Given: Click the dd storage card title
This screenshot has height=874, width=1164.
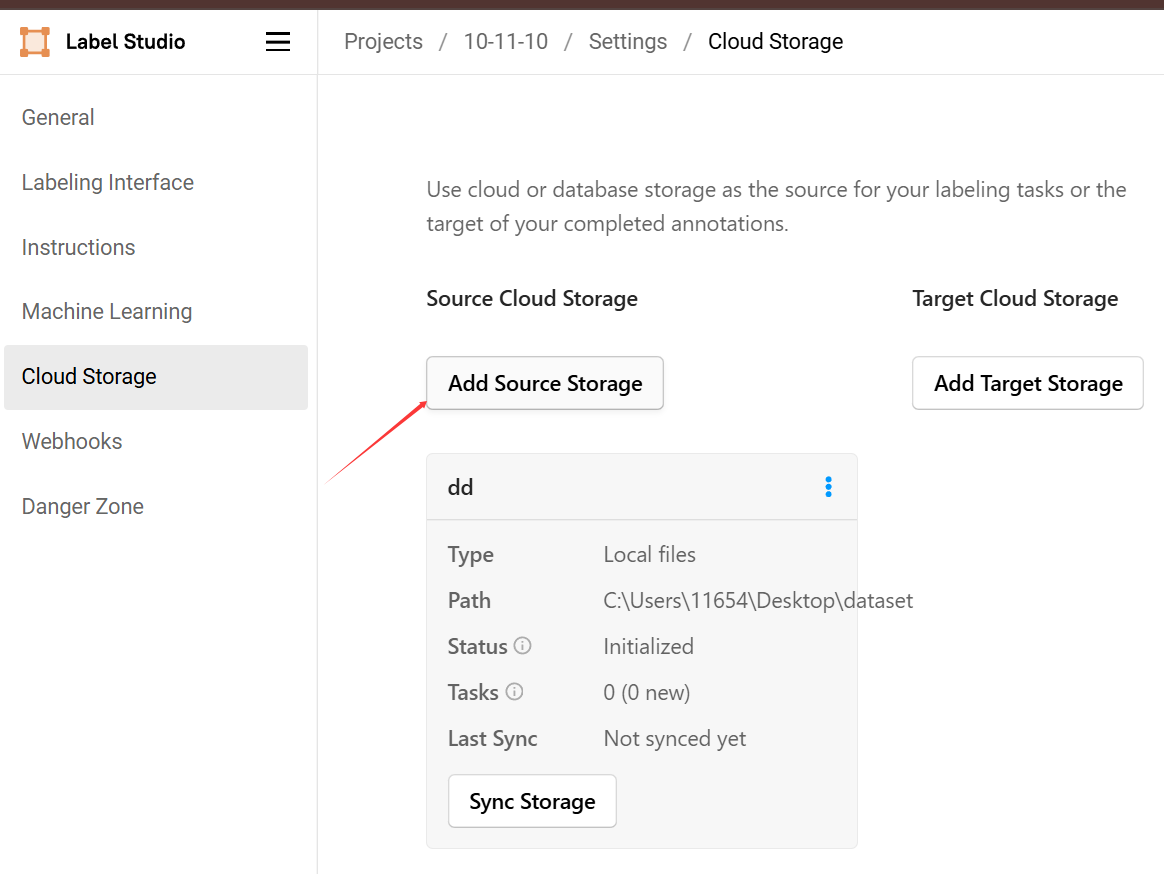Looking at the screenshot, I should point(460,487).
